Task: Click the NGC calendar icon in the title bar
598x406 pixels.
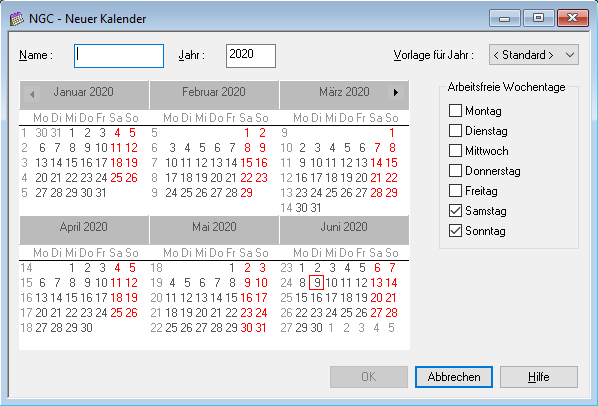Action: [16, 19]
